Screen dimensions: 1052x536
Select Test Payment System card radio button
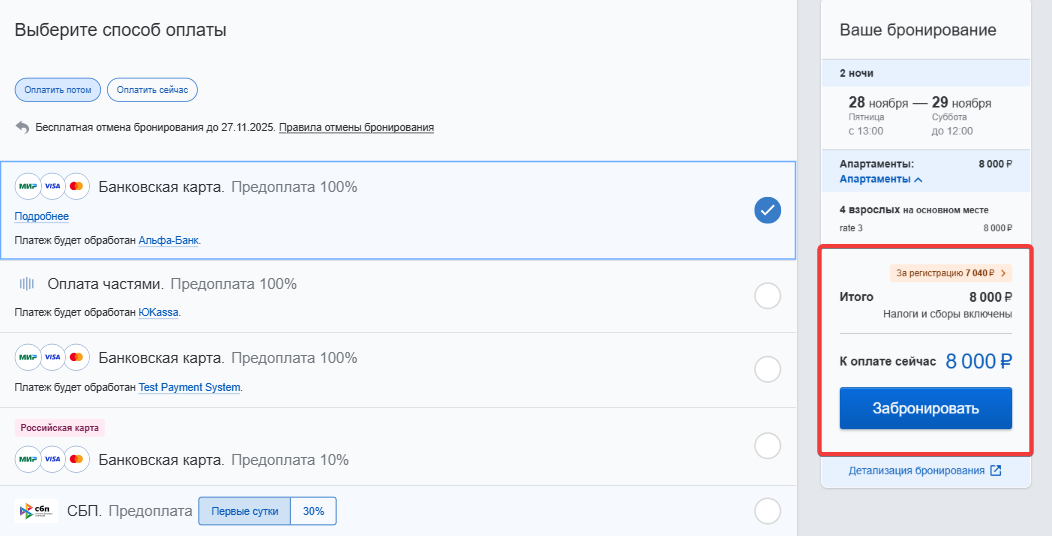click(x=767, y=369)
